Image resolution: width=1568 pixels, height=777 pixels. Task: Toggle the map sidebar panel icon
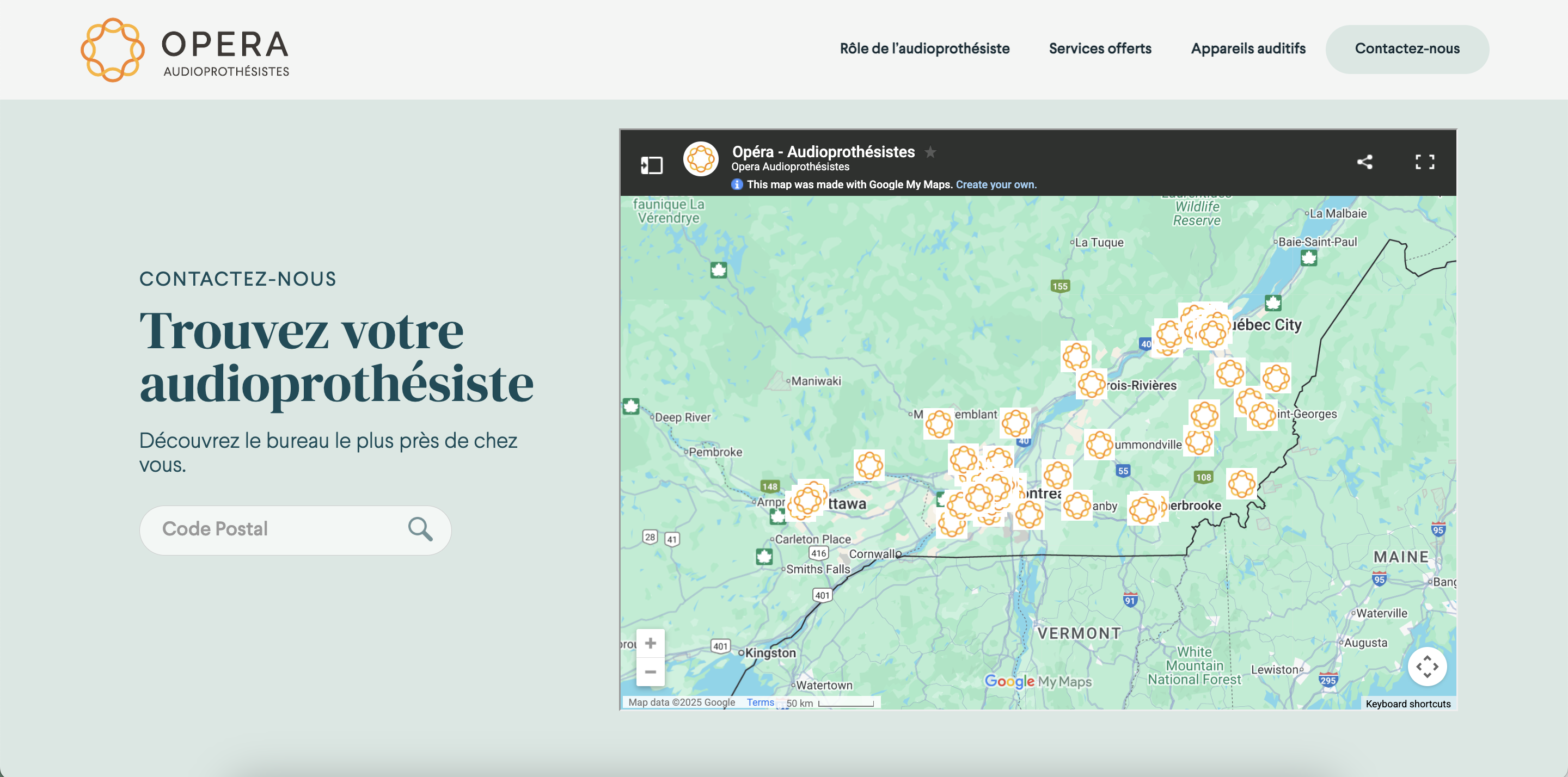(x=651, y=165)
